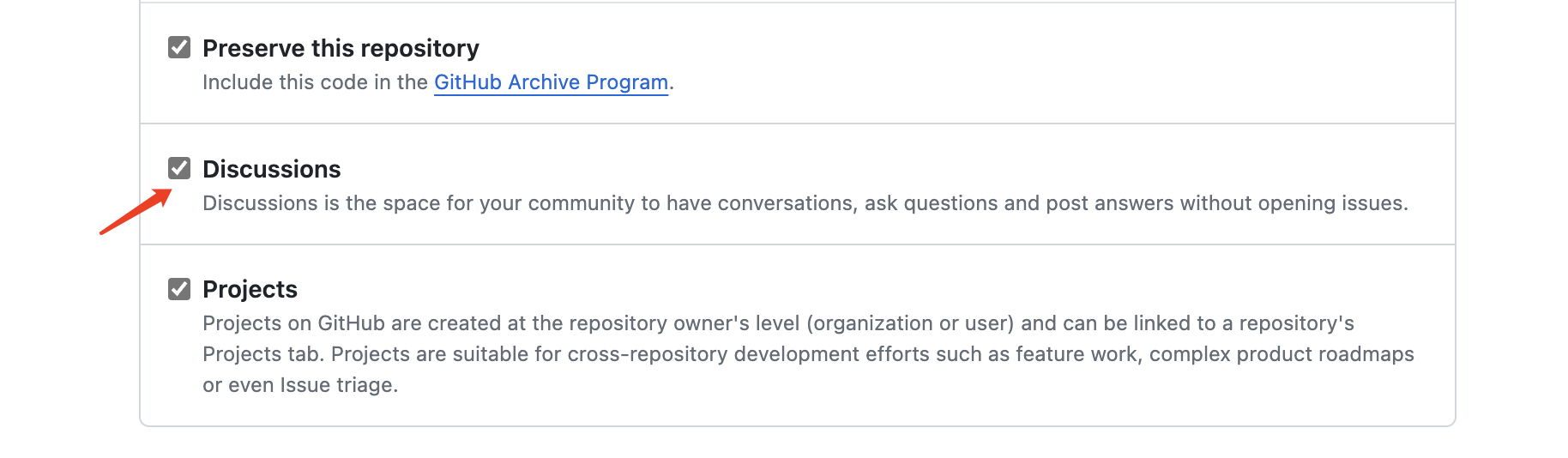This screenshot has width=1568, height=458.
Task: Click 'without opening issues.' in the Discussions description
Action: (x=1294, y=203)
